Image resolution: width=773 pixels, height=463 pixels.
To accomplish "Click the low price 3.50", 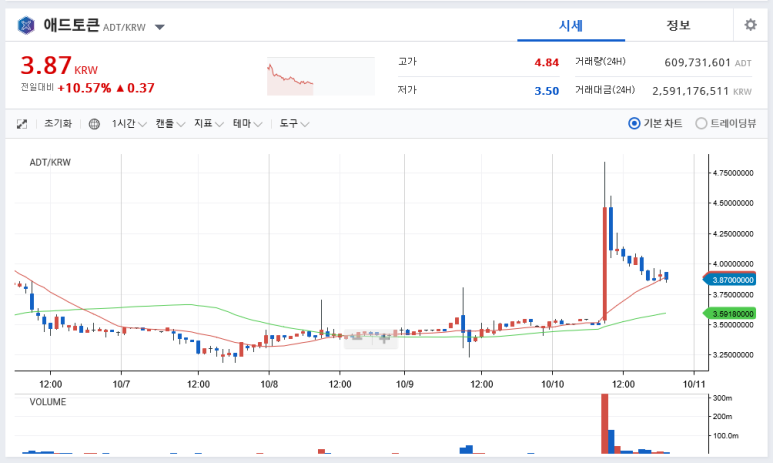I will pyautogui.click(x=547, y=91).
